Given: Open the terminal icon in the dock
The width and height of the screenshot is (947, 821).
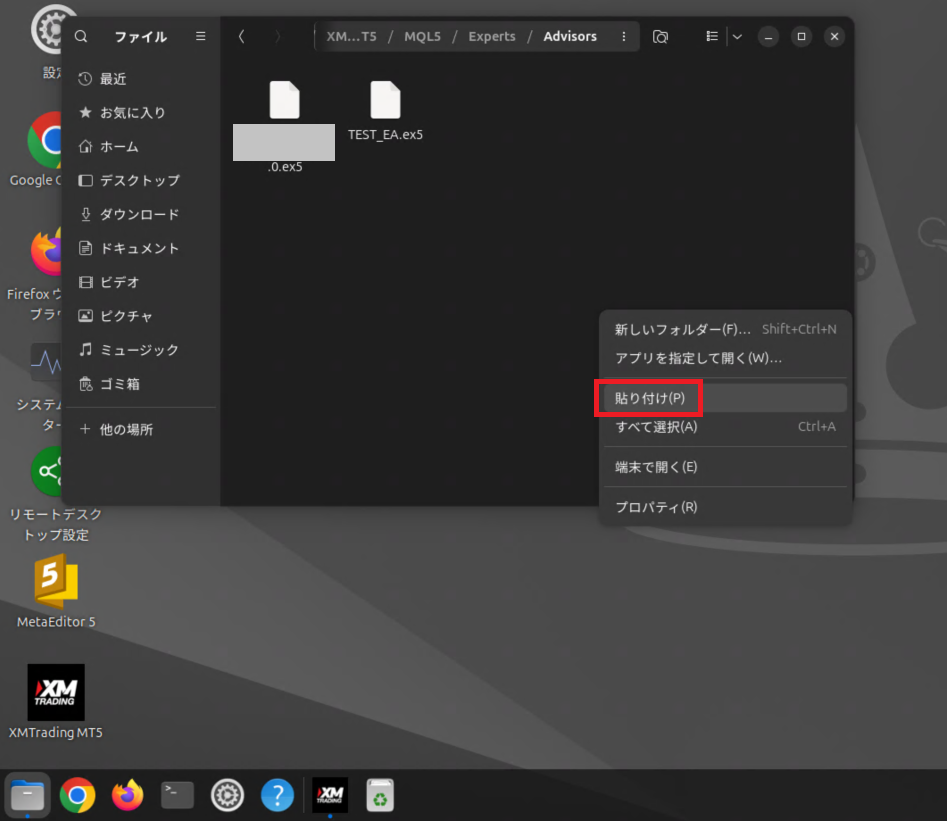Looking at the screenshot, I should click(x=177, y=795).
